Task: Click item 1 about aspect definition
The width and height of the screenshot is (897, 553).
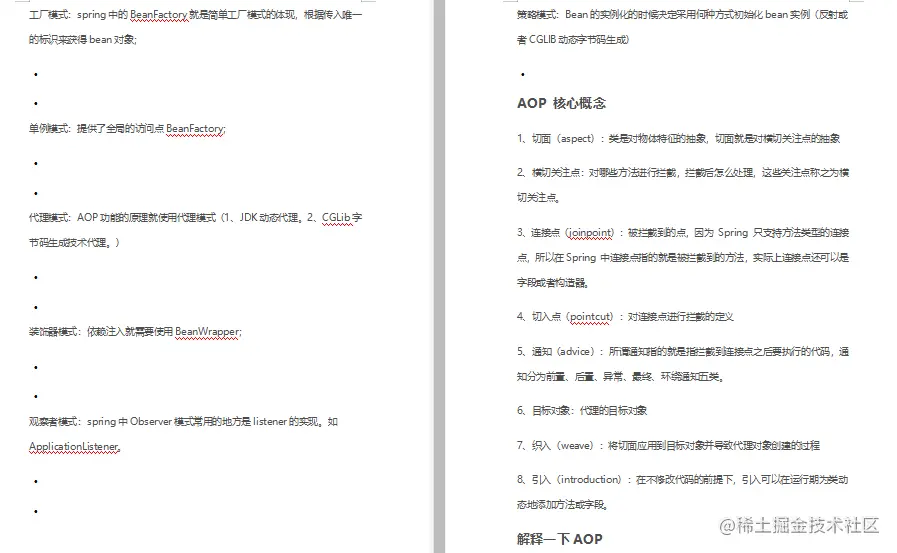Action: [x=678, y=138]
